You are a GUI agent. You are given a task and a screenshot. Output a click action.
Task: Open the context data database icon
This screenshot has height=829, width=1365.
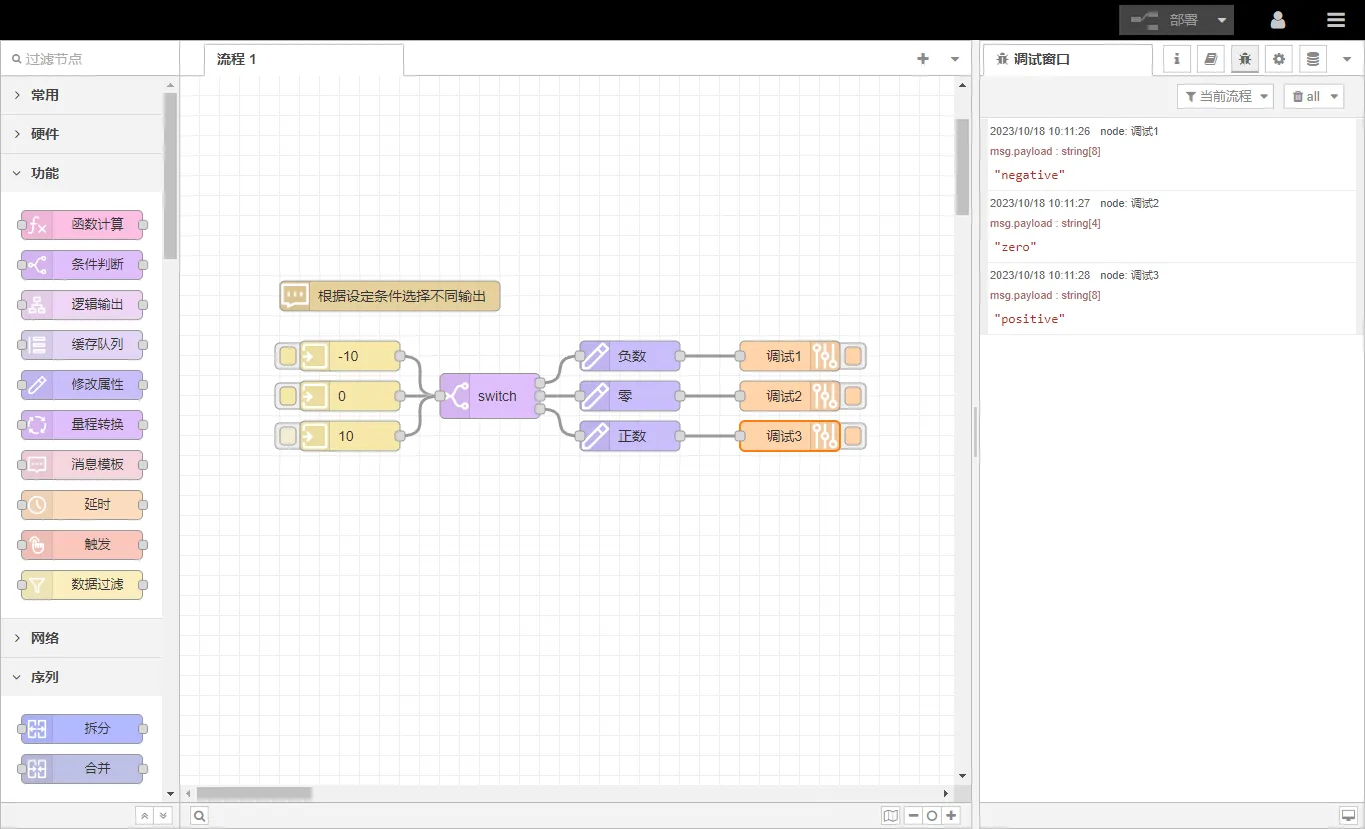point(1313,59)
